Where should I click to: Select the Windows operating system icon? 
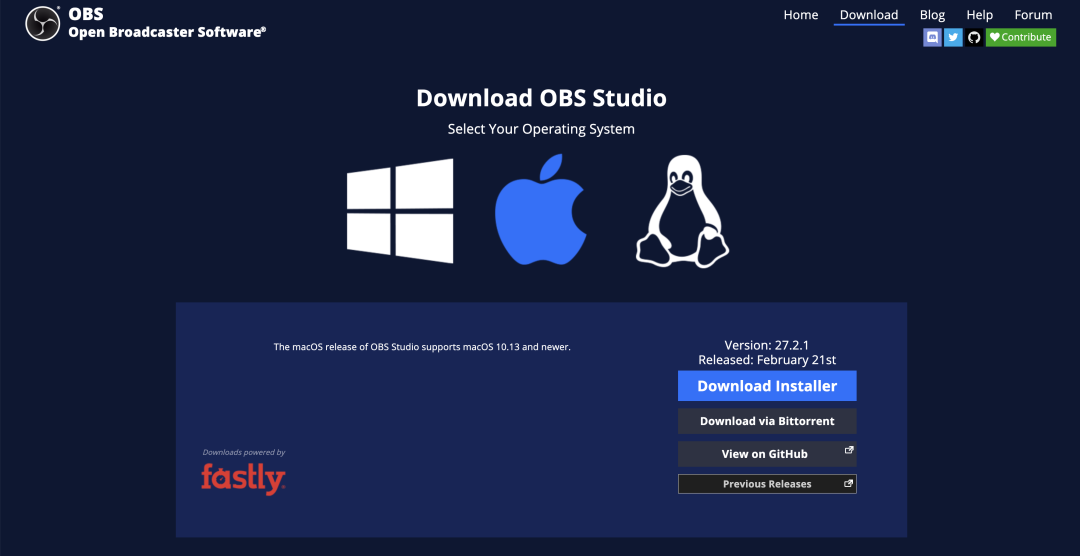click(400, 211)
